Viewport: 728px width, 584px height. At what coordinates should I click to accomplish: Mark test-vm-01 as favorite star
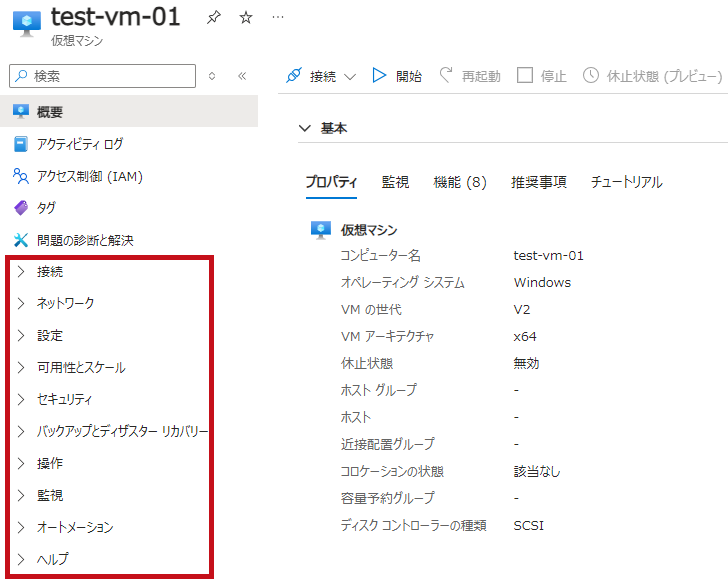[x=246, y=18]
